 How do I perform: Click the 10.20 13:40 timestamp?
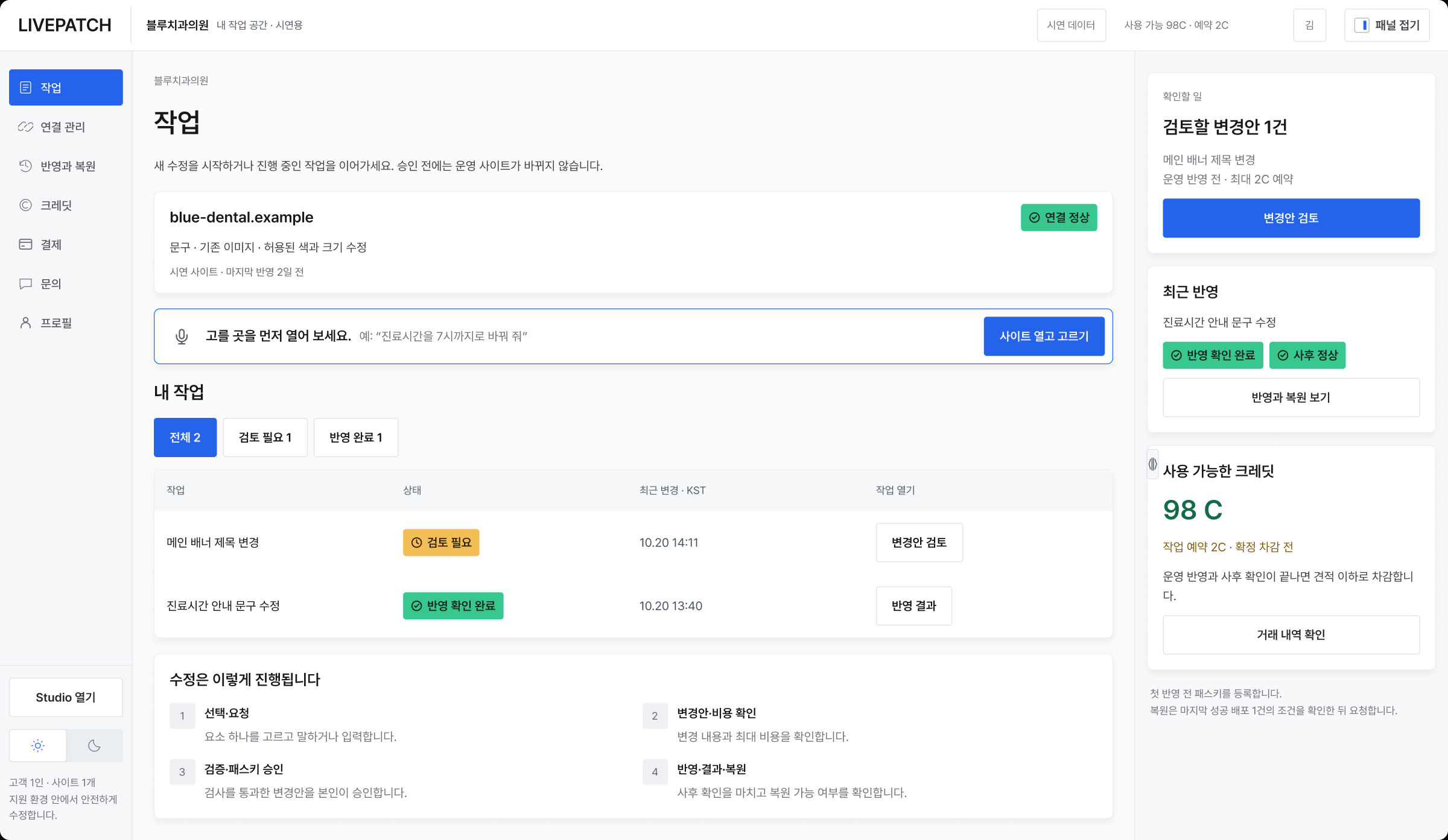[671, 606]
